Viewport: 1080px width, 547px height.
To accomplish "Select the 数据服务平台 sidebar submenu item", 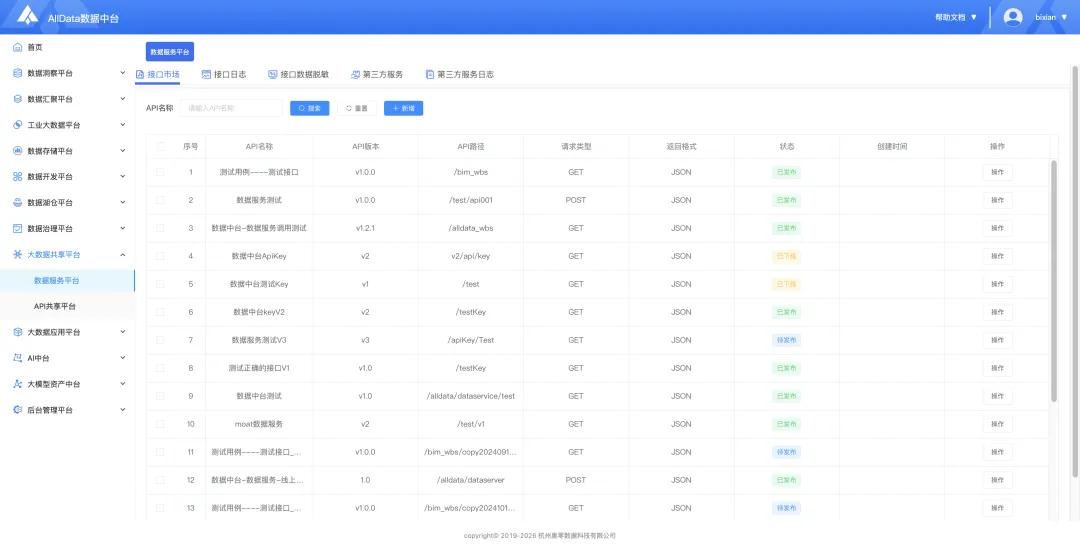I will [68, 280].
